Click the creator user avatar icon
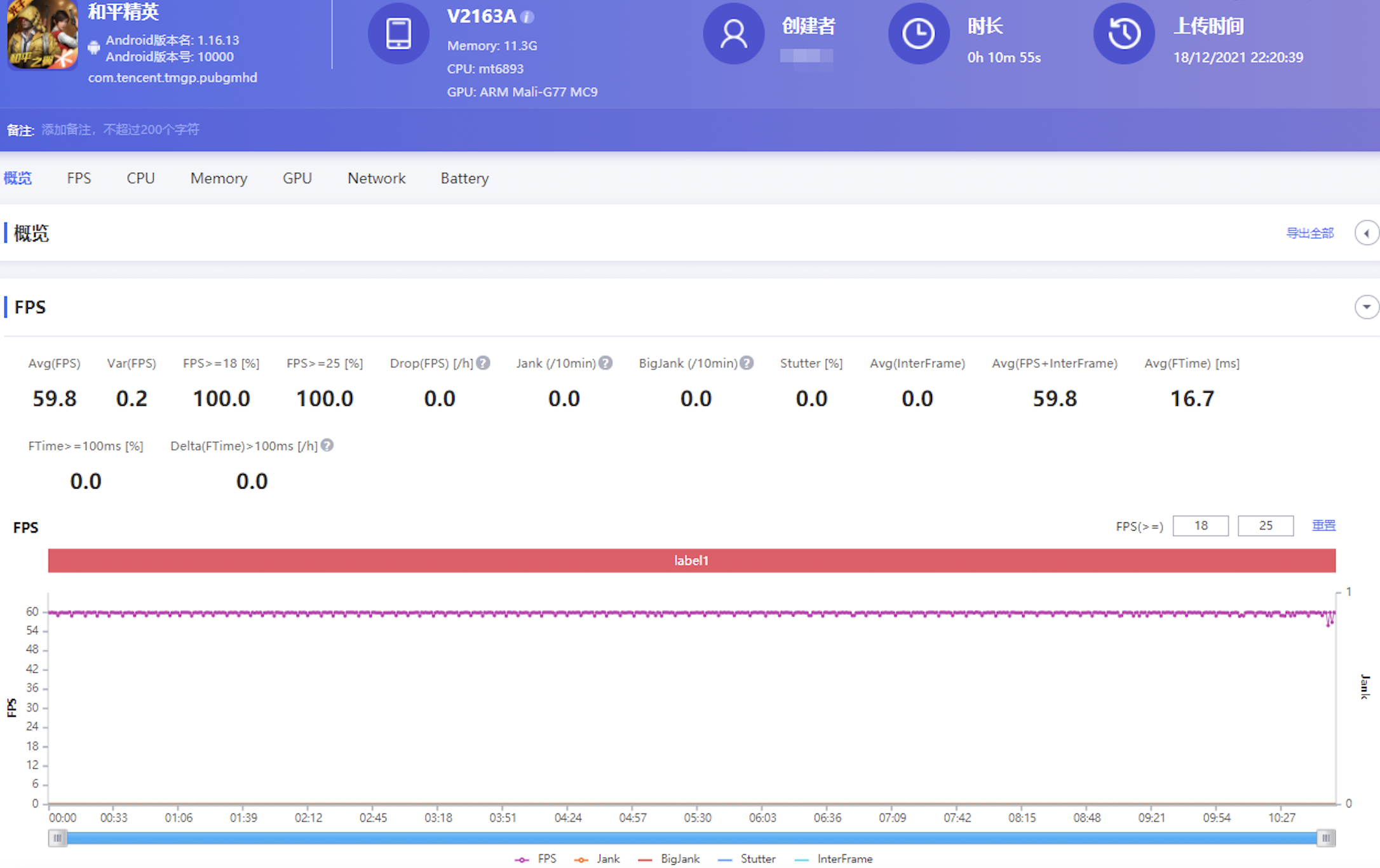The height and width of the screenshot is (868, 1380). click(733, 34)
